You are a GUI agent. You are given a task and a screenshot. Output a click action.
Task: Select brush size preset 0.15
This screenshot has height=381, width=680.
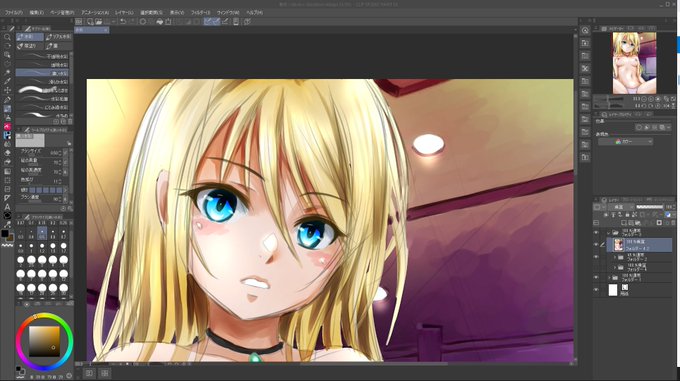pyautogui.click(x=42, y=222)
